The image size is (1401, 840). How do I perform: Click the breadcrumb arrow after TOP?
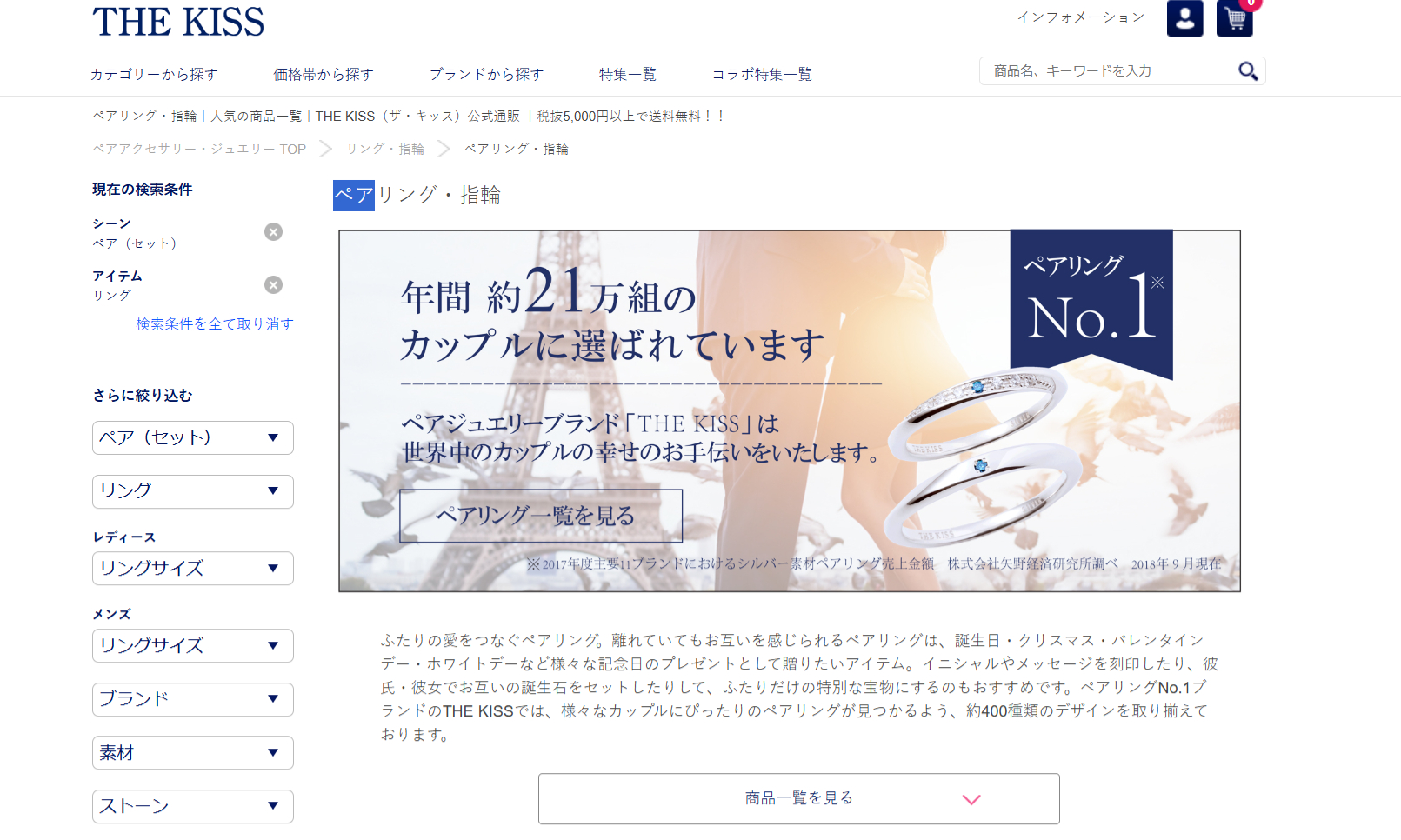326,149
